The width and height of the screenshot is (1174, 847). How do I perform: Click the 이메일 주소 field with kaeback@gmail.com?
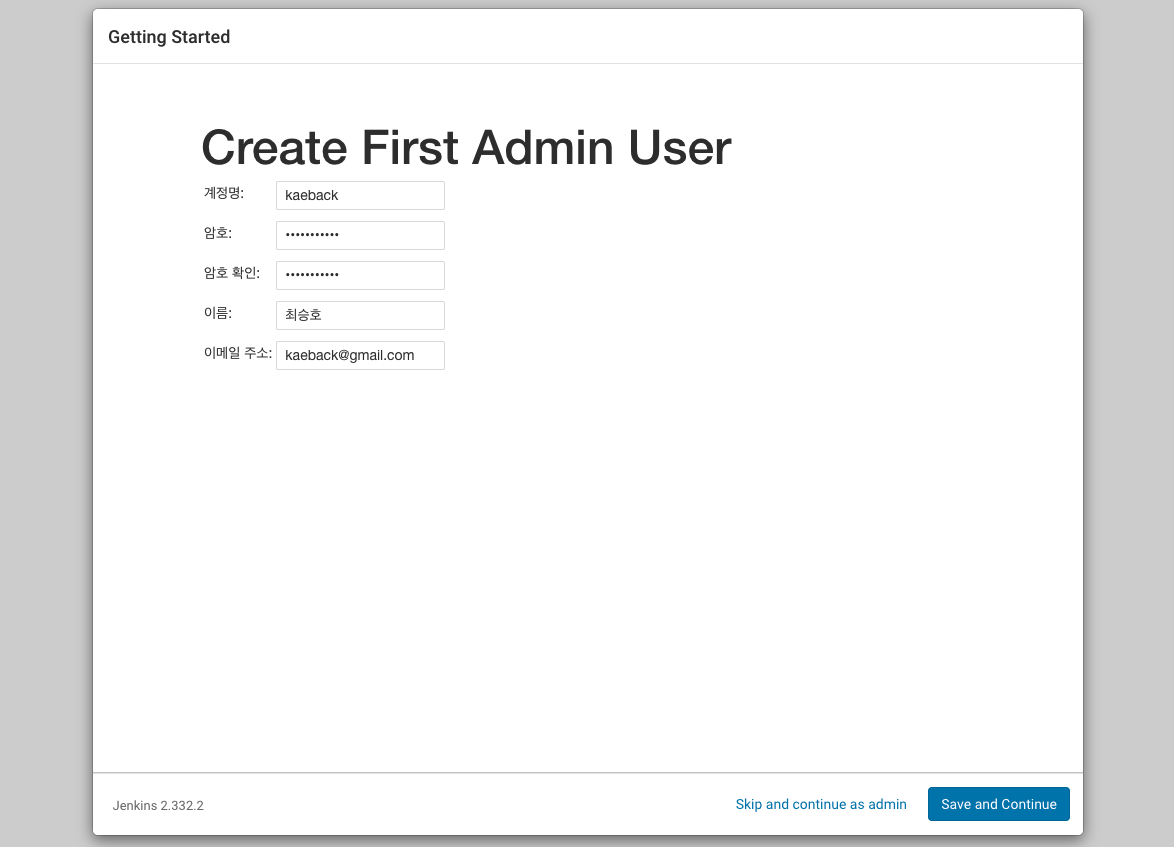360,356
